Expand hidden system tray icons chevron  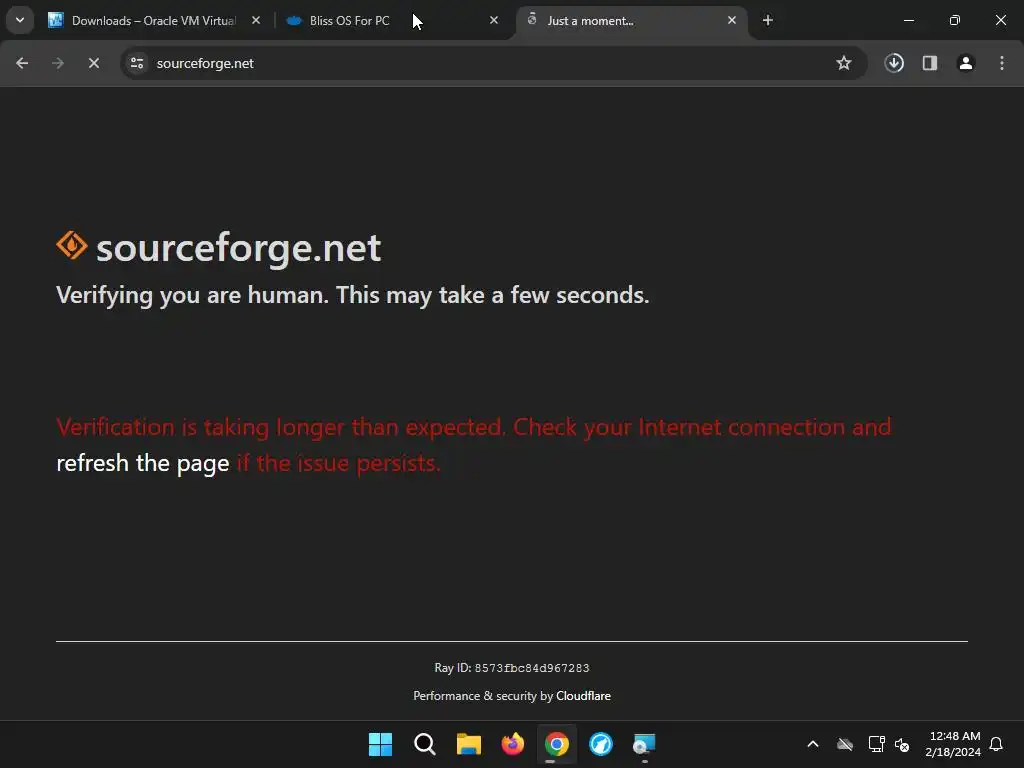tap(813, 744)
